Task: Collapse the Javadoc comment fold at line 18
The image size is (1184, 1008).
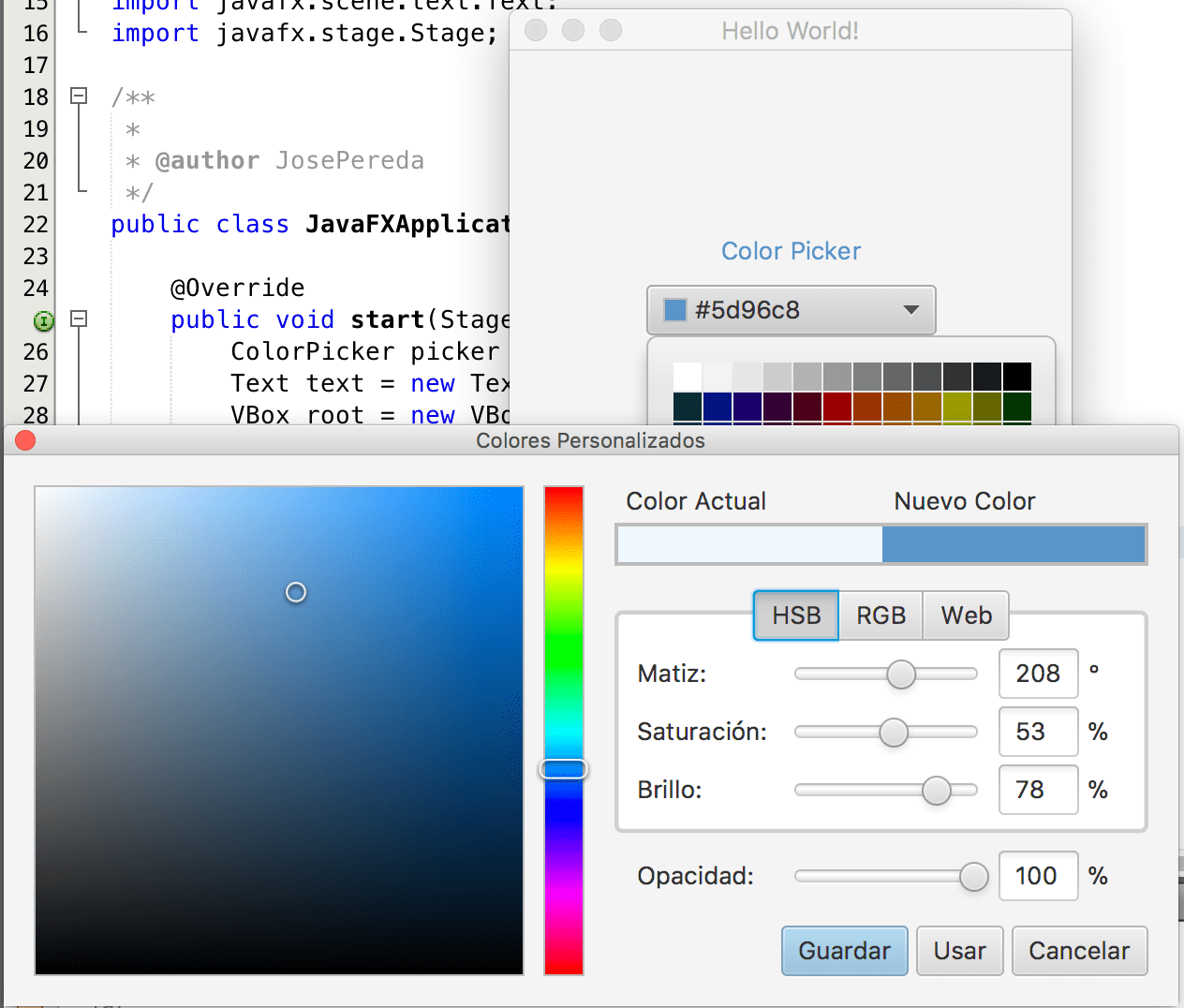Action: 79,96
